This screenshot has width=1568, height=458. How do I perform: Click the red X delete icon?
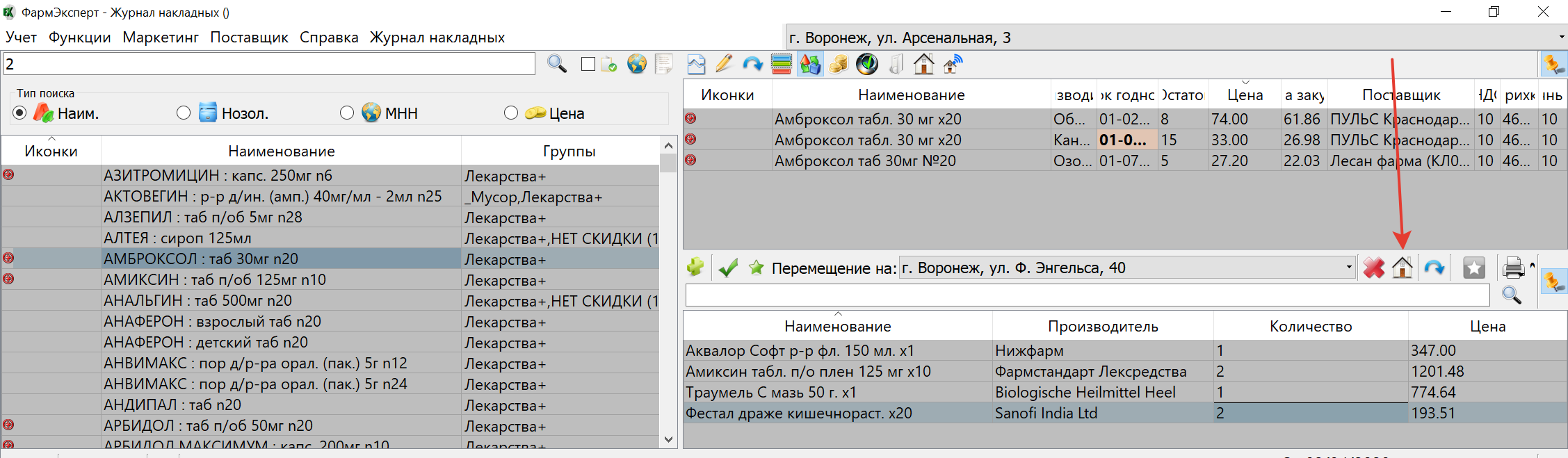(x=1373, y=268)
